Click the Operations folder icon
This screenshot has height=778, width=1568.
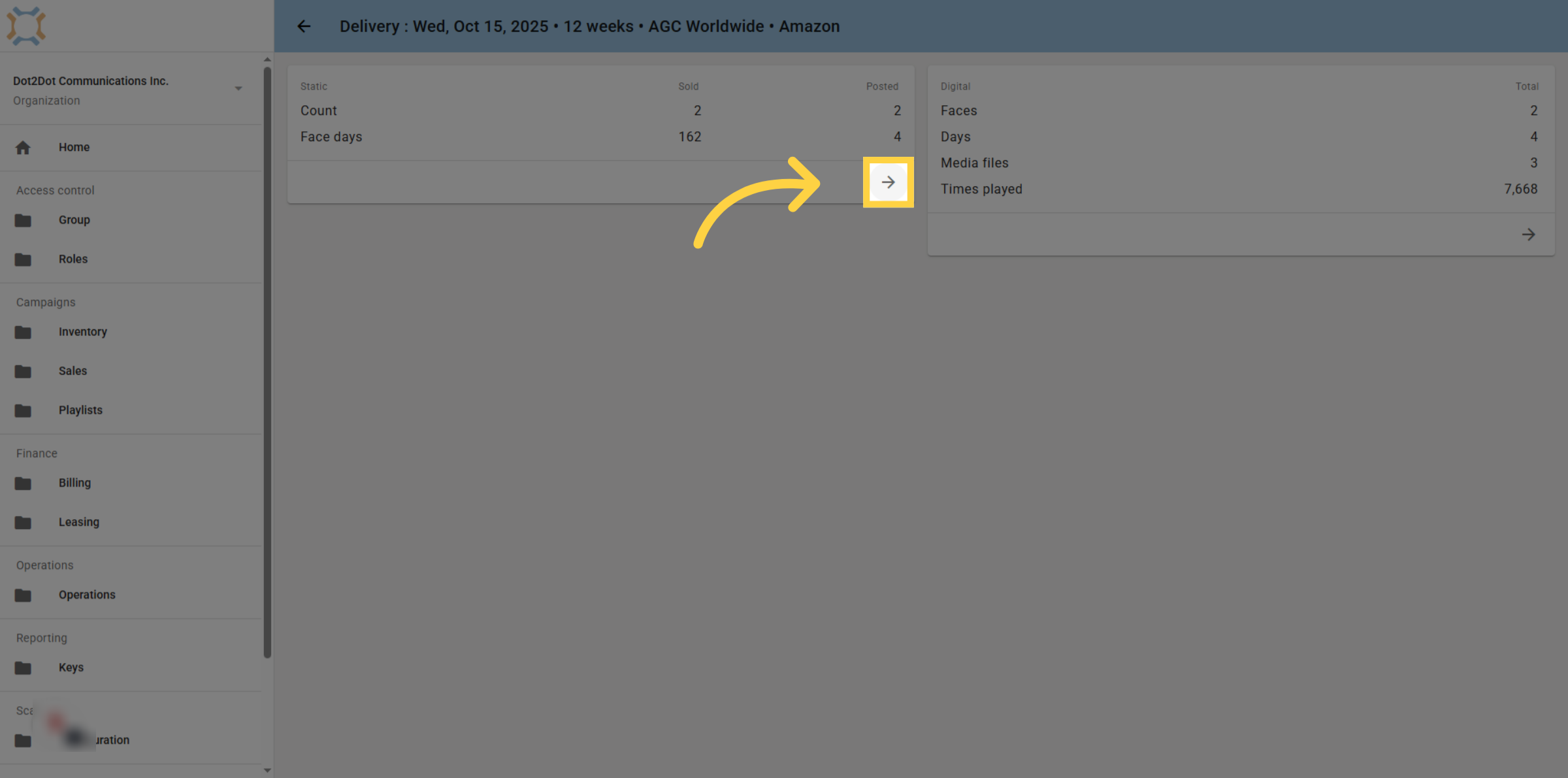pyautogui.click(x=23, y=595)
